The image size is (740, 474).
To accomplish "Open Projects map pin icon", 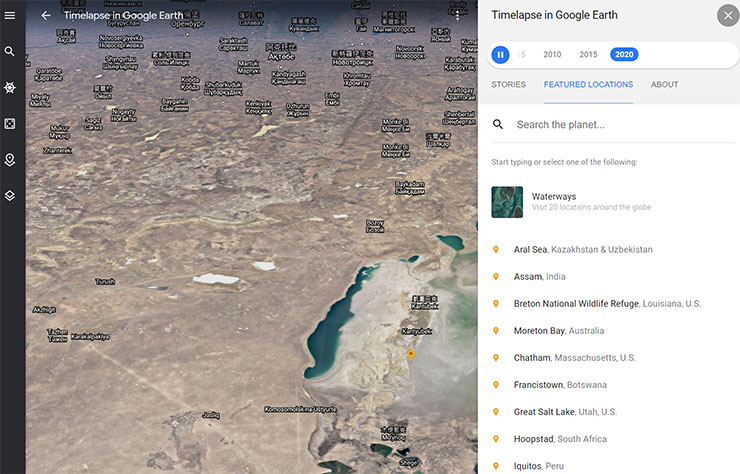I will coord(9,160).
